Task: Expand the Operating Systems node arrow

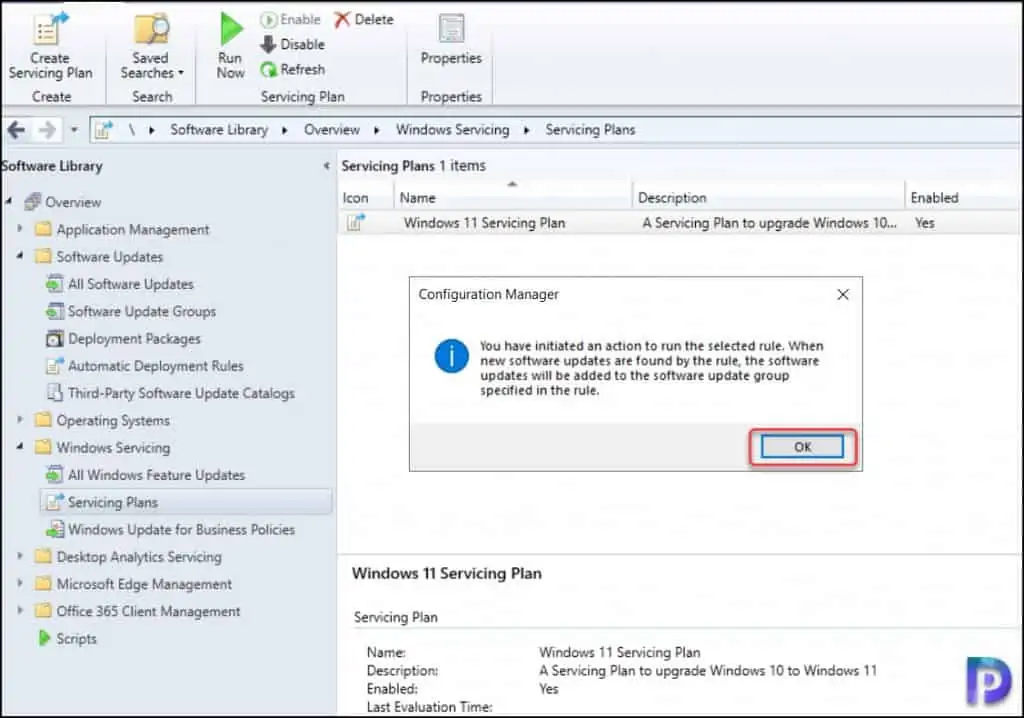Action: tap(20, 419)
